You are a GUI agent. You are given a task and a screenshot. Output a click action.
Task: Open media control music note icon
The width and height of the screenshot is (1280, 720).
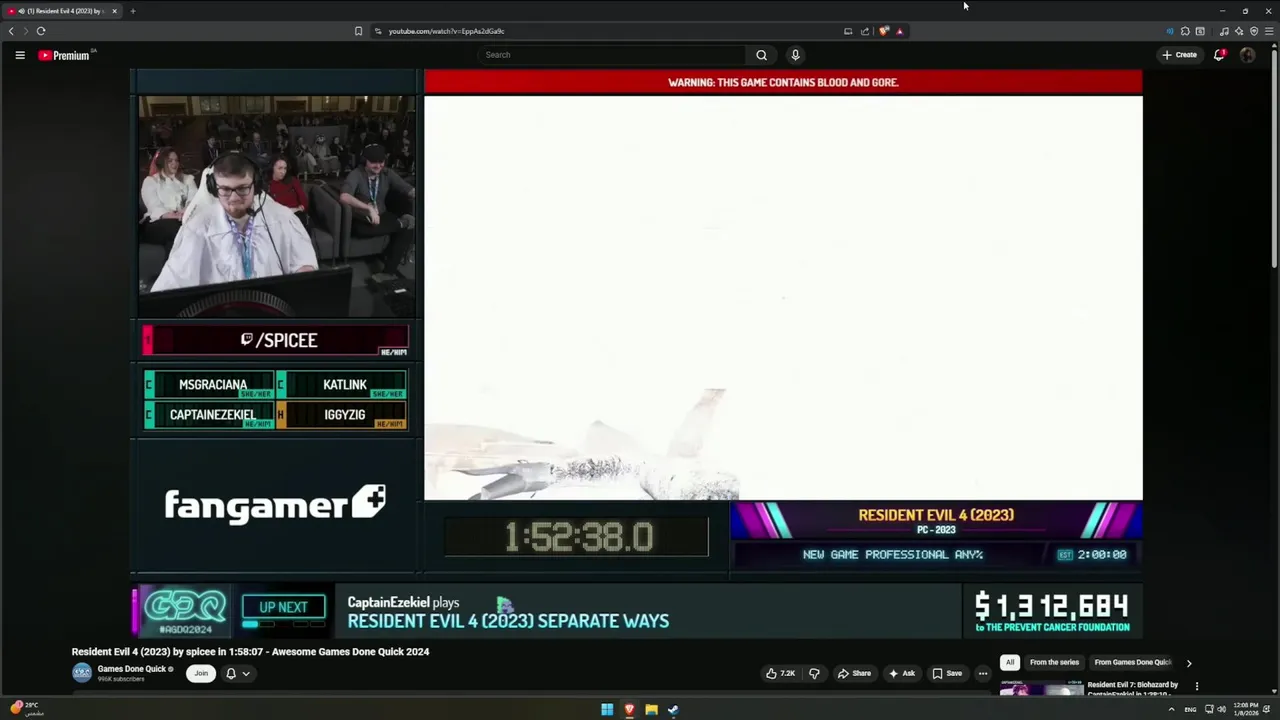pos(1224,31)
